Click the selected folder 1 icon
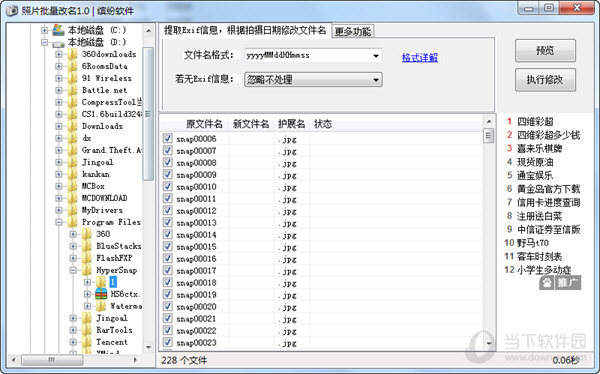This screenshot has width=600, height=374. point(101,282)
